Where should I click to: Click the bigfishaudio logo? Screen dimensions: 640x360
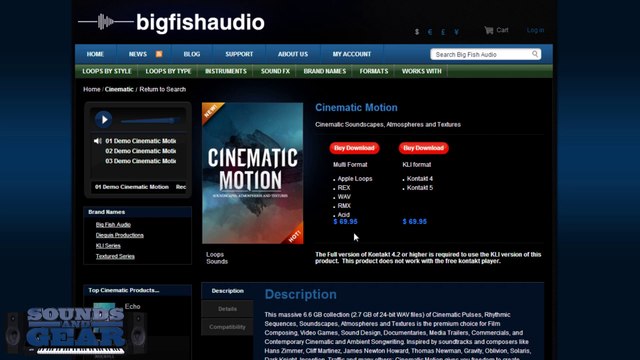[171, 22]
